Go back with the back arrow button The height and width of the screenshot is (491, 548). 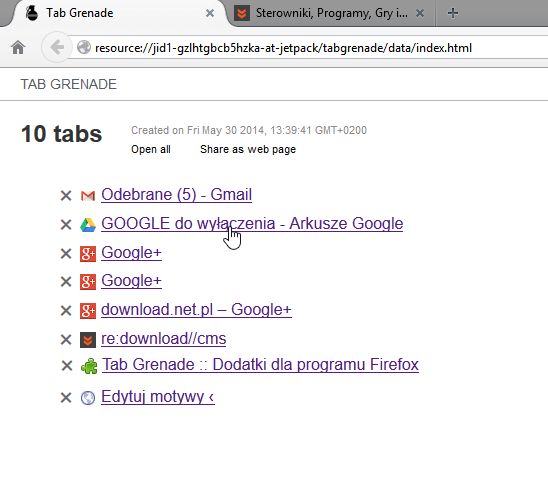click(x=57, y=47)
